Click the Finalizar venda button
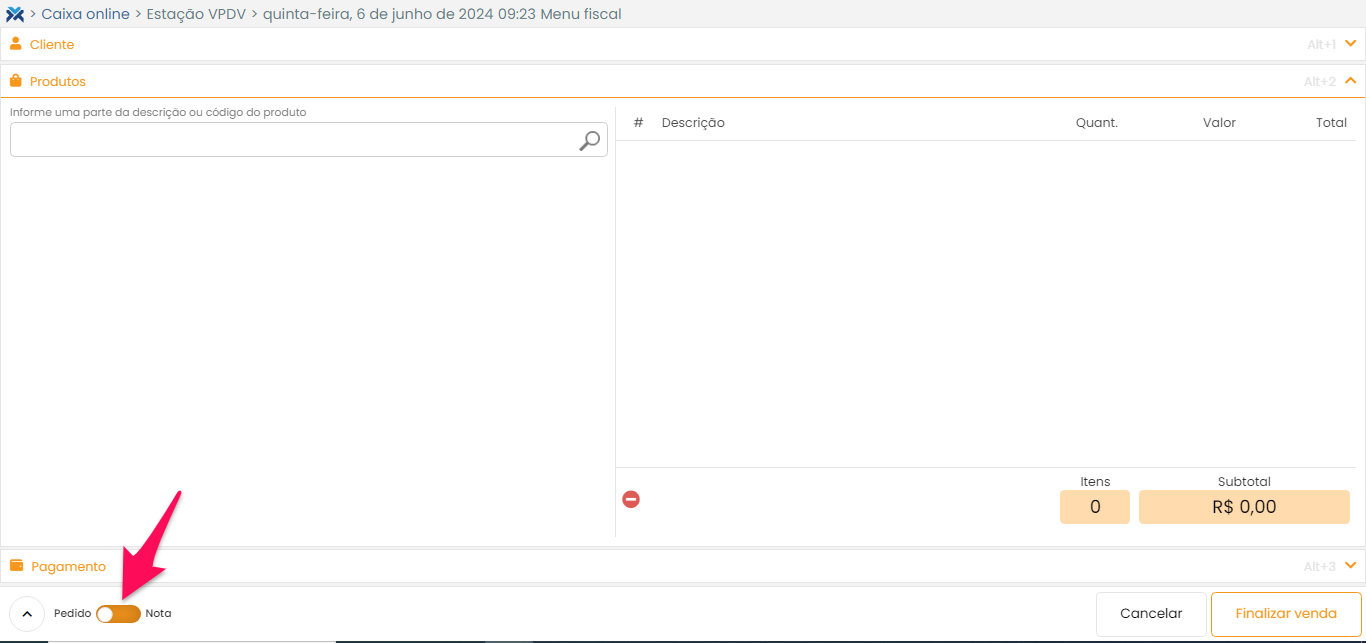 click(1286, 614)
